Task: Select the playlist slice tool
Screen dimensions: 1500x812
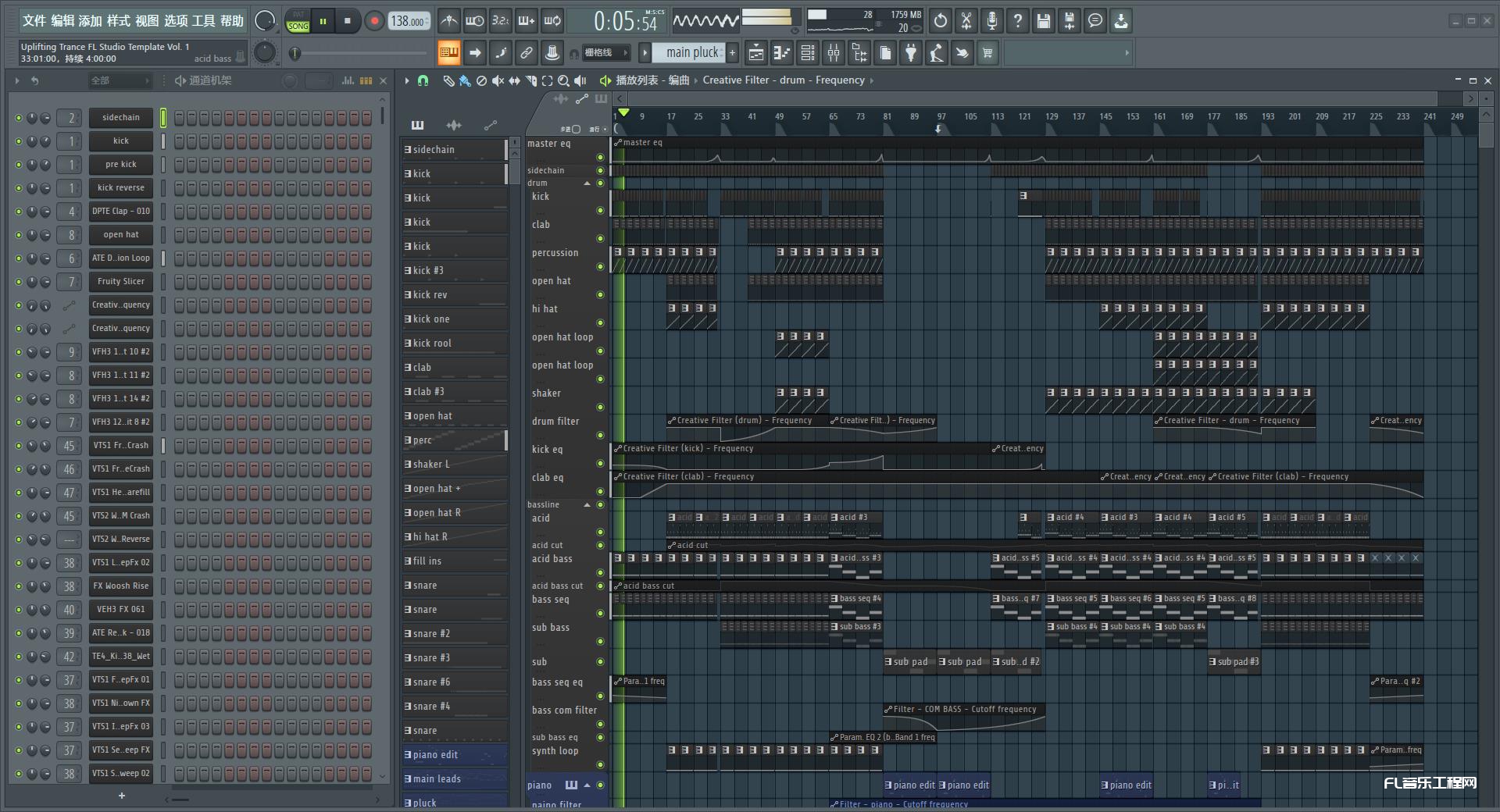Action: point(531,80)
